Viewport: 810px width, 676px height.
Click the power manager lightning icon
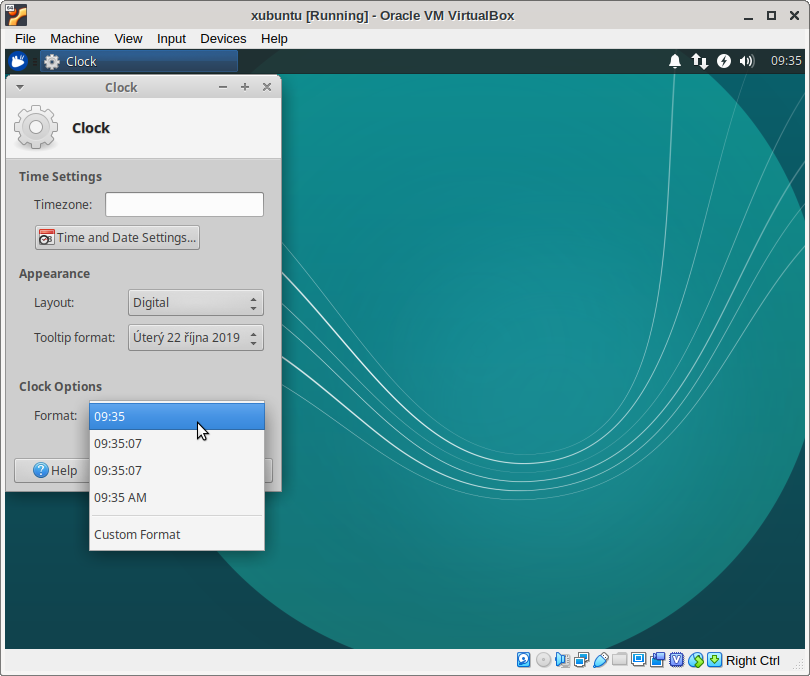[x=724, y=61]
